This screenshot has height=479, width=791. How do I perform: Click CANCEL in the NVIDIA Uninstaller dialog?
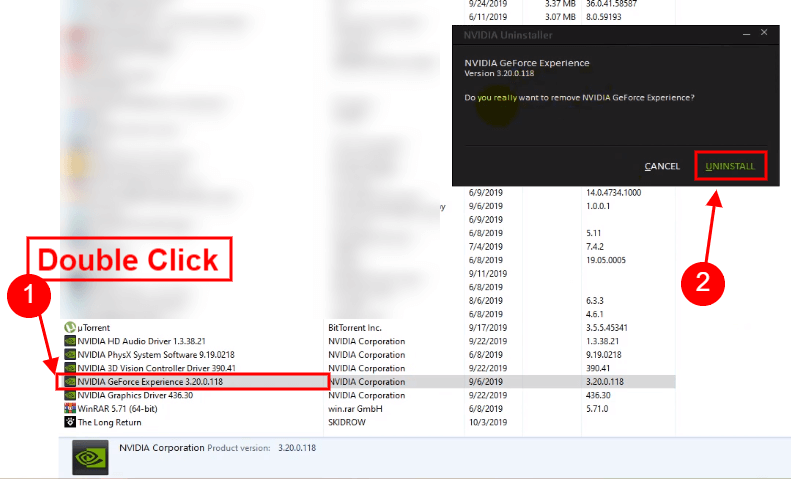(x=662, y=166)
